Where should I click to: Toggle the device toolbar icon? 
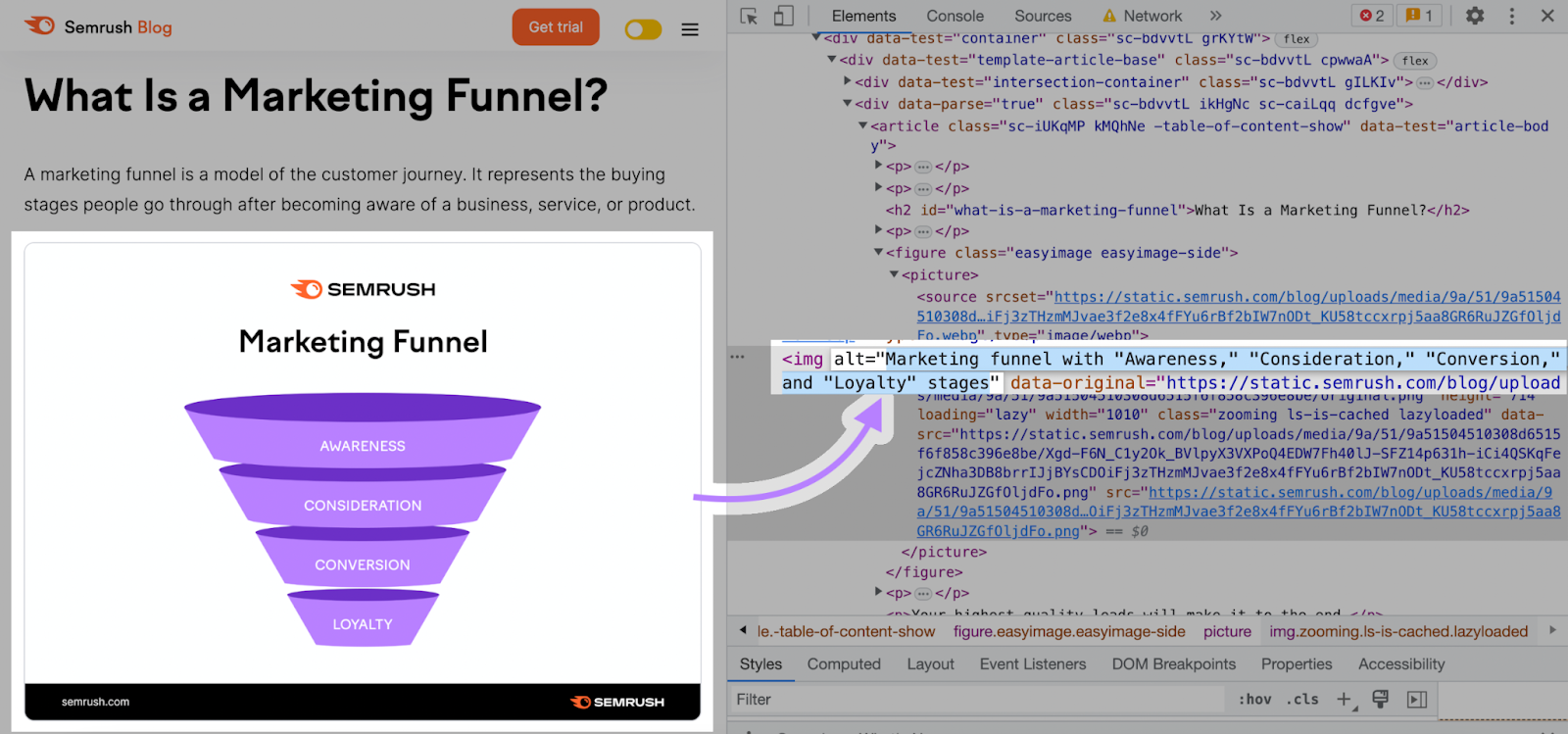click(783, 16)
